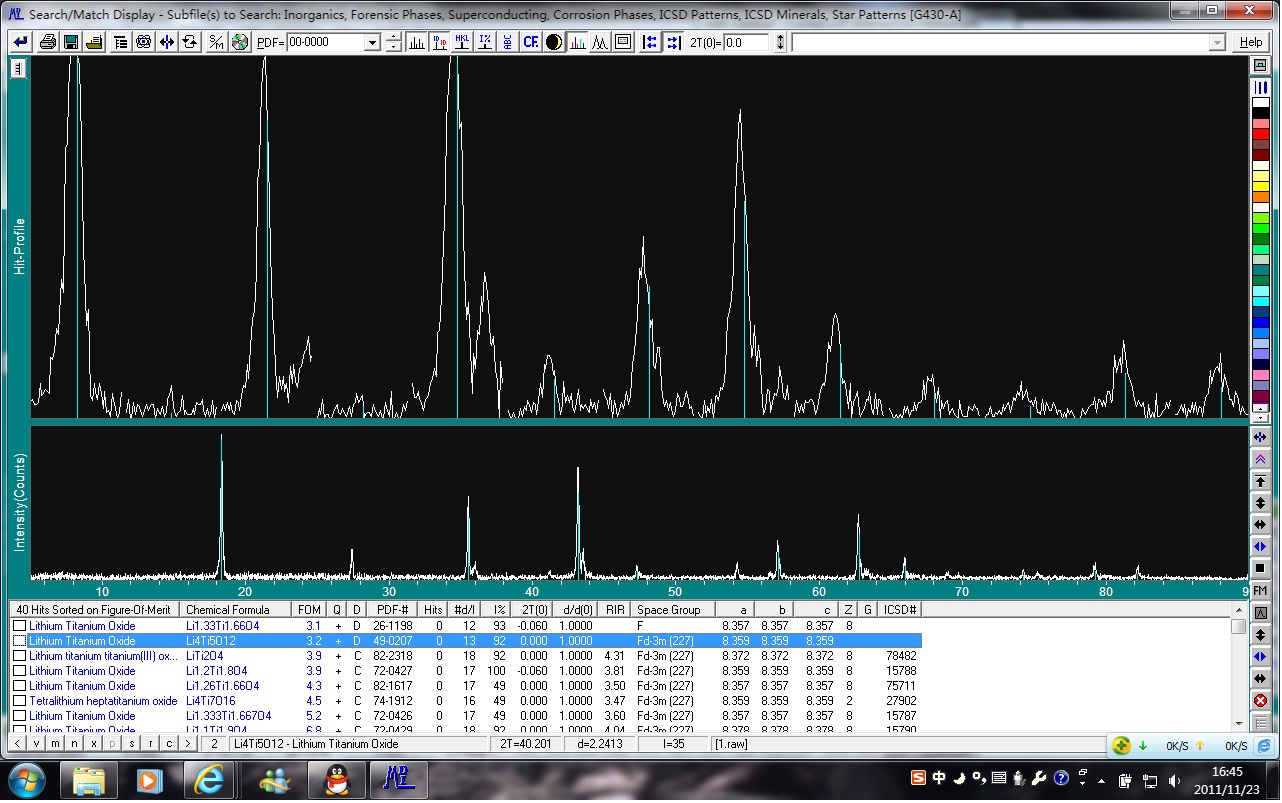1282x803 pixels.
Task: Click the PDF number spinner up arrow
Action: pos(394,38)
